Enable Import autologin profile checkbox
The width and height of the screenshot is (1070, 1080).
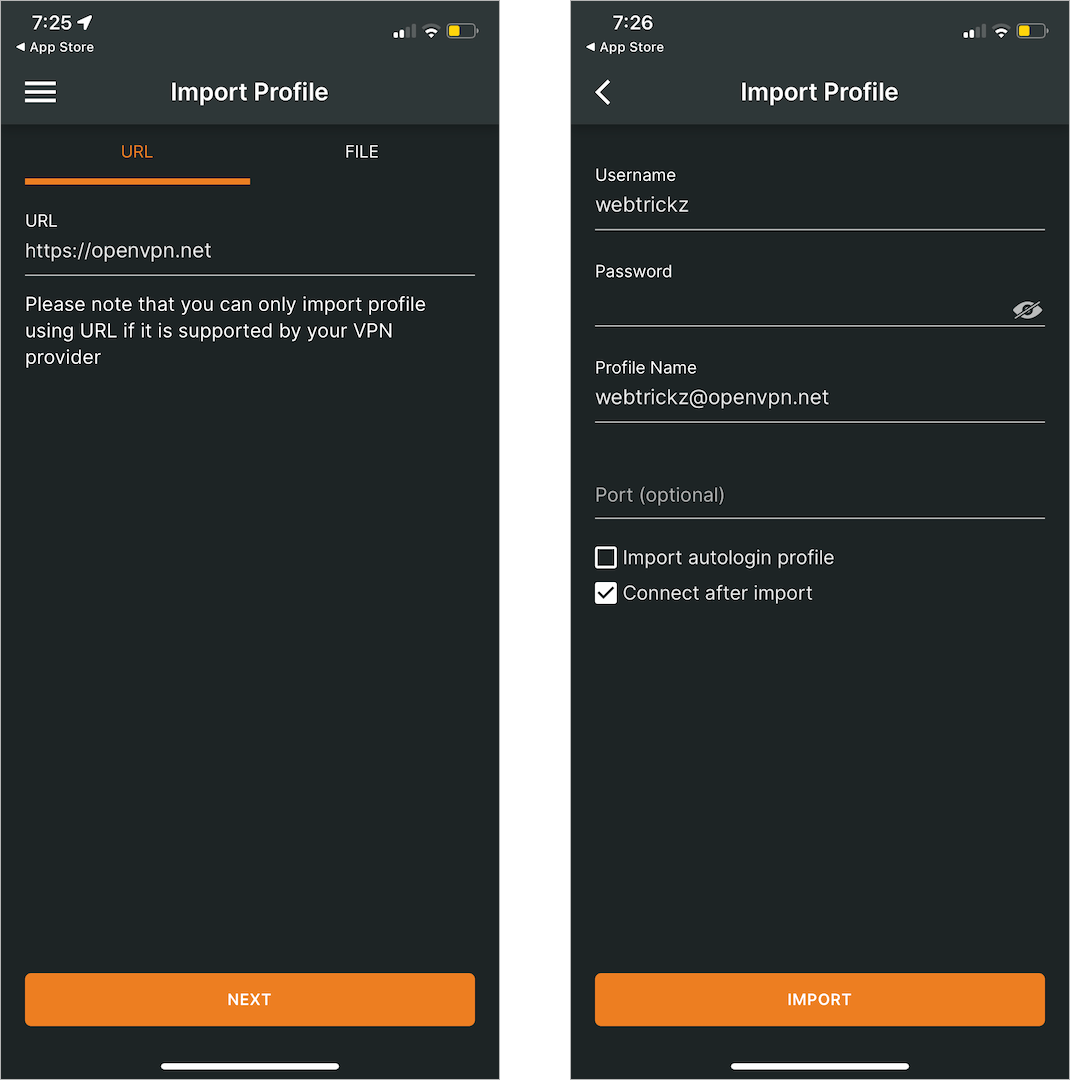point(606,557)
